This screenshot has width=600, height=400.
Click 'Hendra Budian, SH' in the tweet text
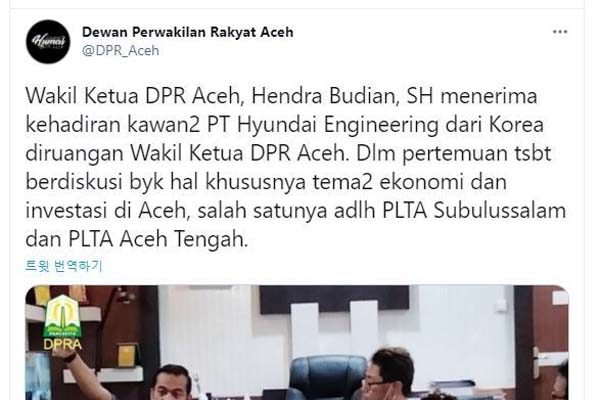[x=342, y=96]
